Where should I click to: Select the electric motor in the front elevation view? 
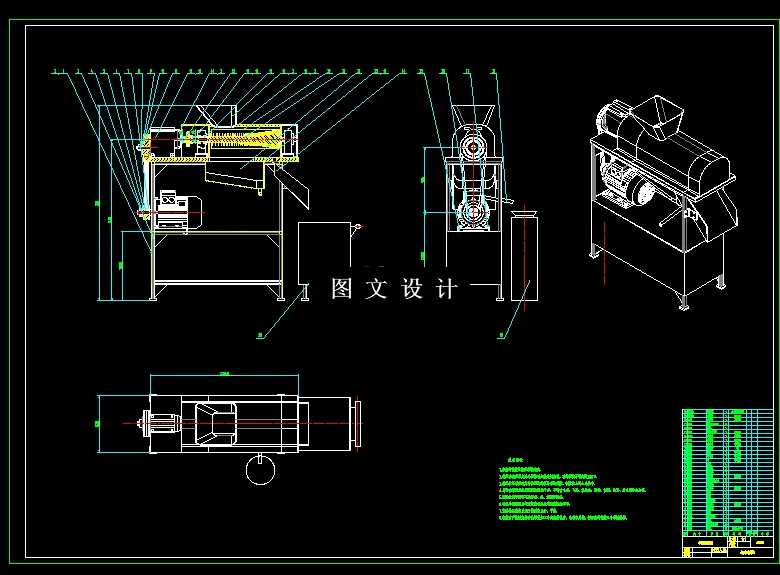(x=179, y=211)
